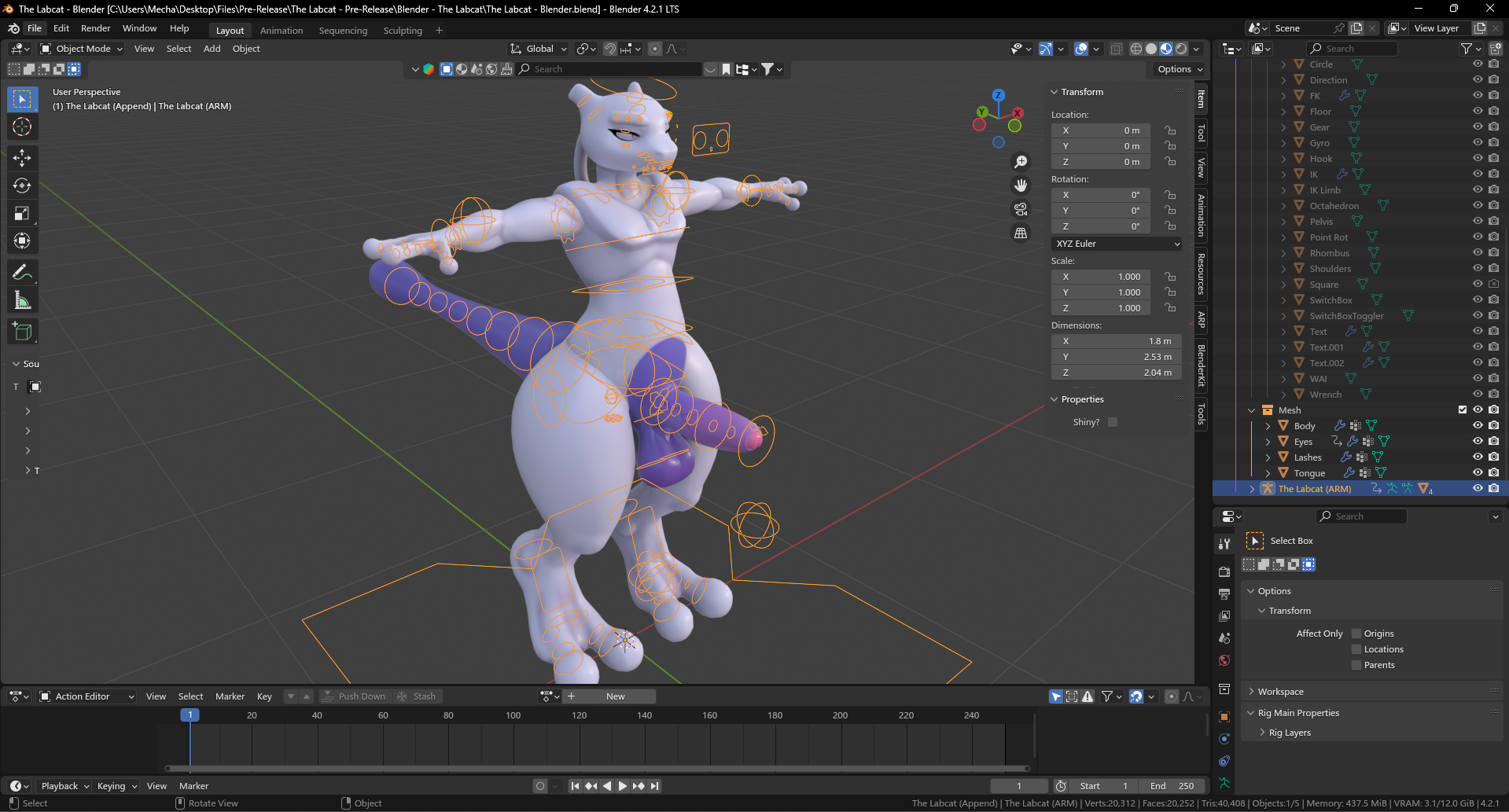Activate the Move tool

coord(22,158)
